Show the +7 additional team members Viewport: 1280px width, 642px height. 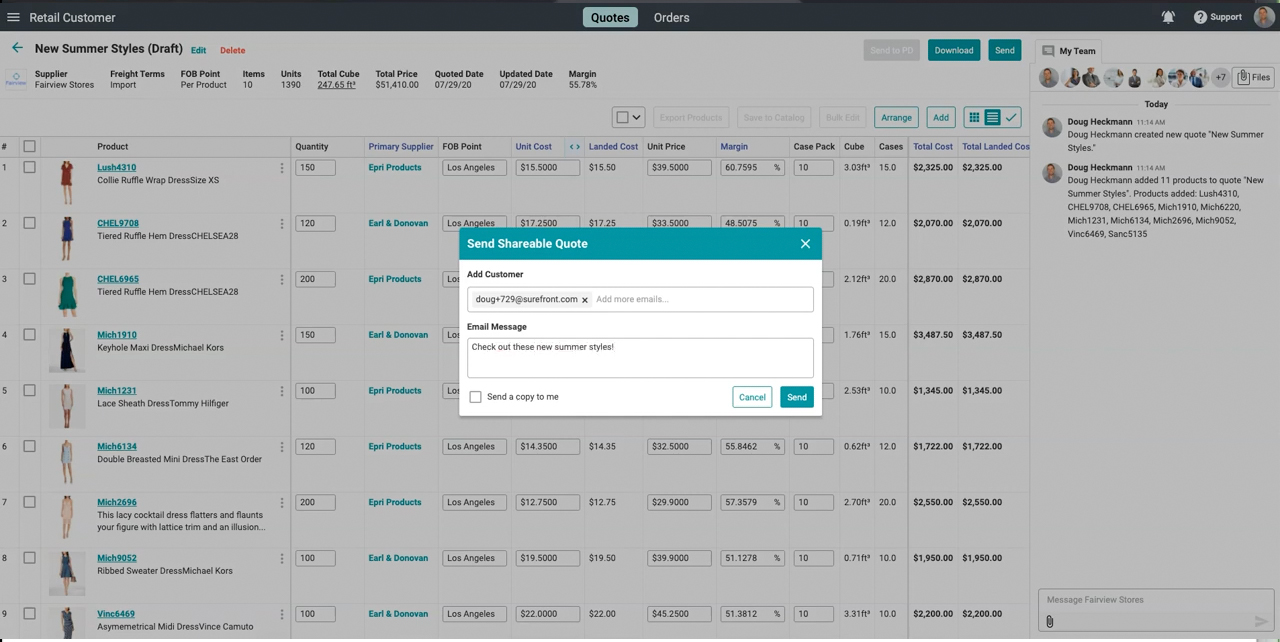point(1220,77)
